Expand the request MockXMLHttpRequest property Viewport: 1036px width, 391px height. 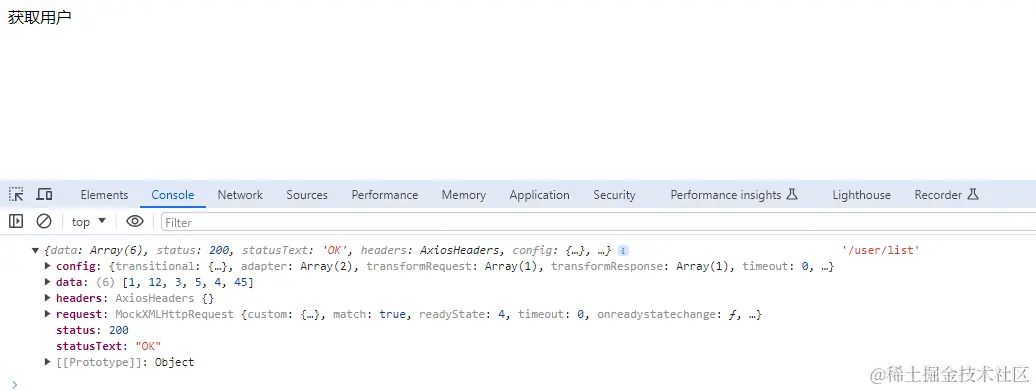point(47,314)
